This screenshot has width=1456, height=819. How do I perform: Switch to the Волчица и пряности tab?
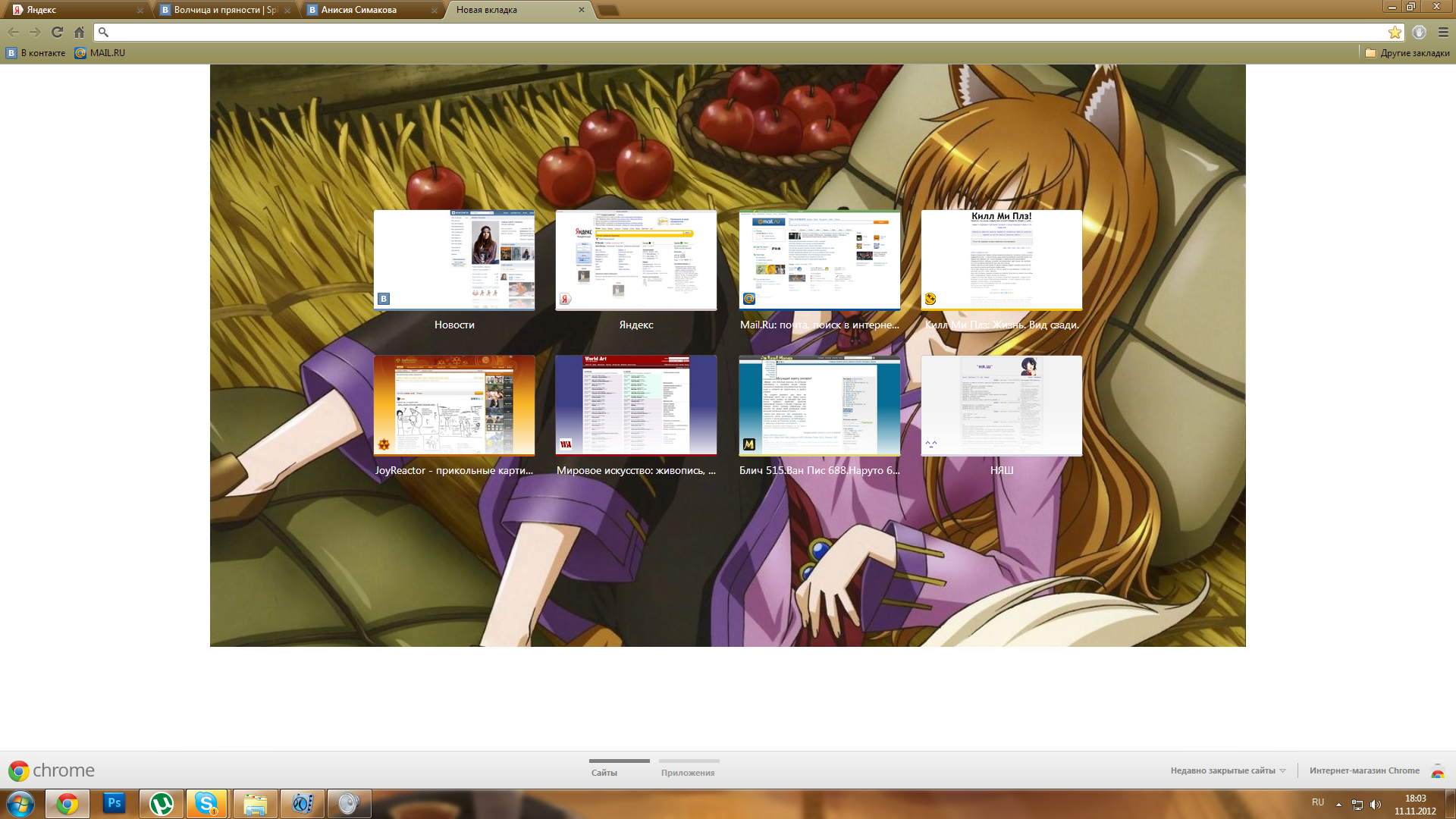point(224,10)
